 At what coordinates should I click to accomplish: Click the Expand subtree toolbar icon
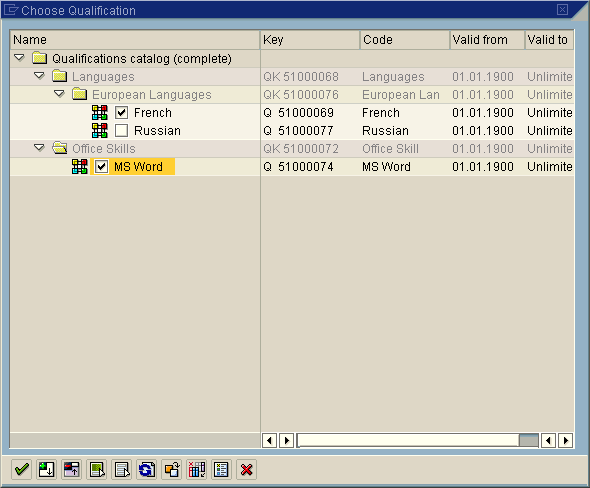(x=46, y=470)
